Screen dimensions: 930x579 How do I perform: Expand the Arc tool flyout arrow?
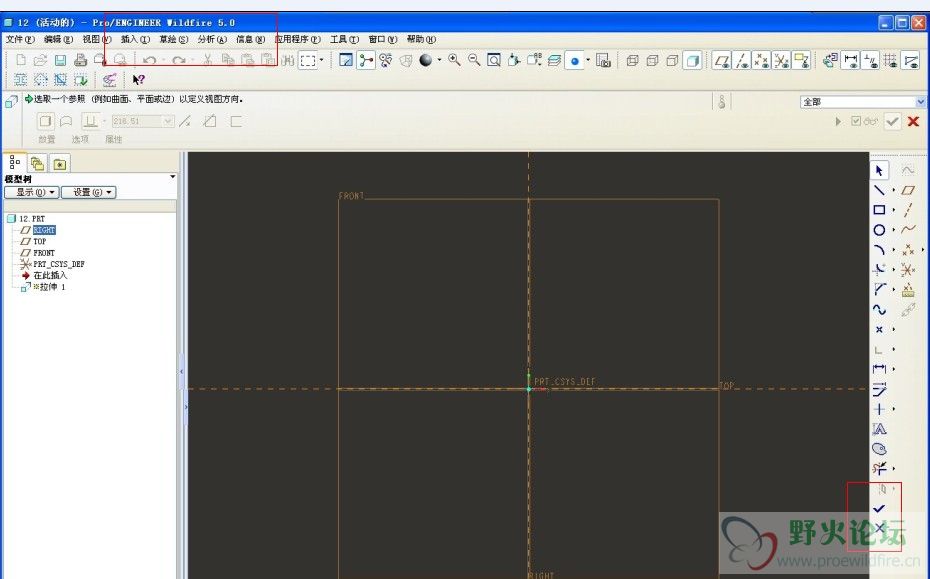(894, 250)
